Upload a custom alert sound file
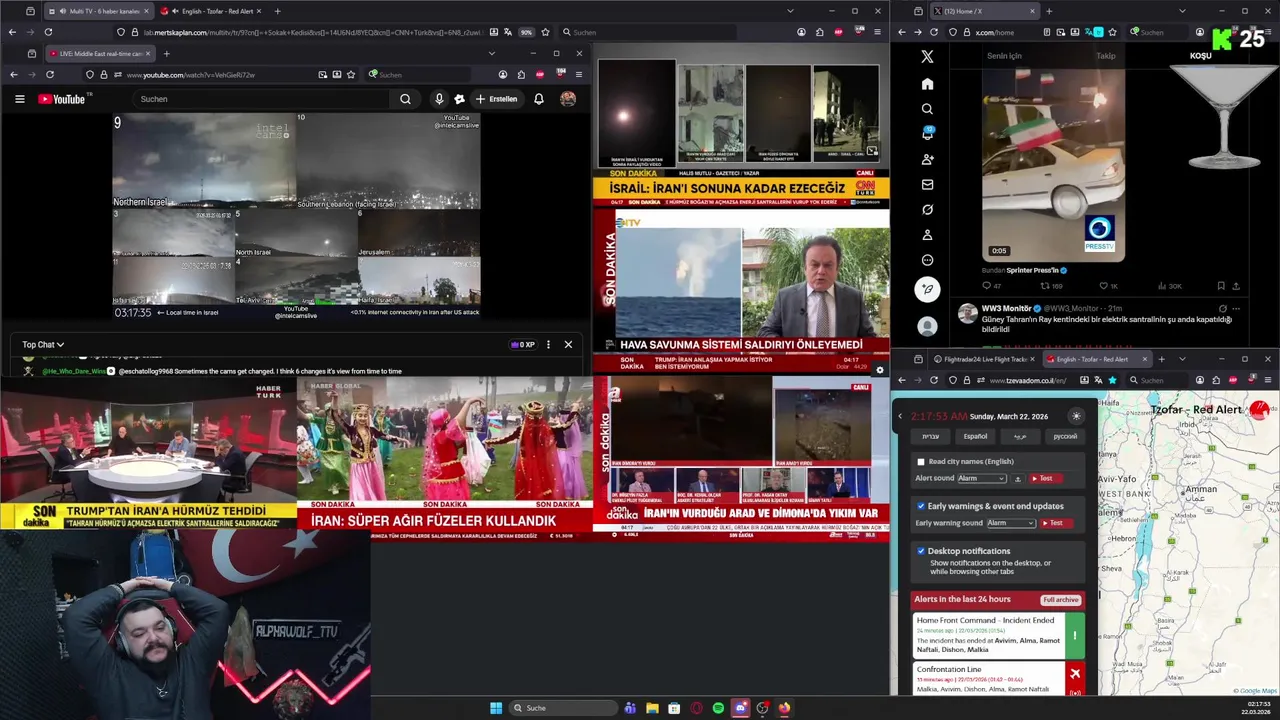1280x720 pixels. point(1017,478)
